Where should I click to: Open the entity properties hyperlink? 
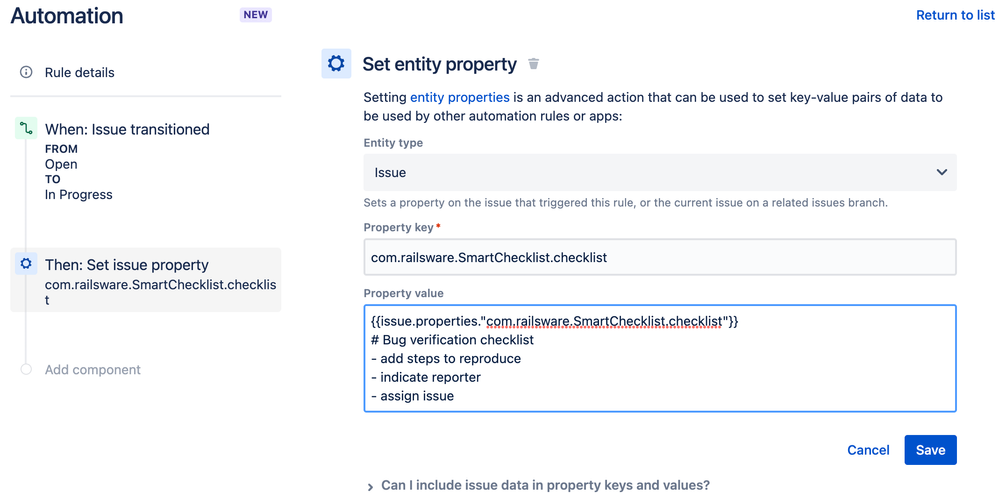point(460,97)
